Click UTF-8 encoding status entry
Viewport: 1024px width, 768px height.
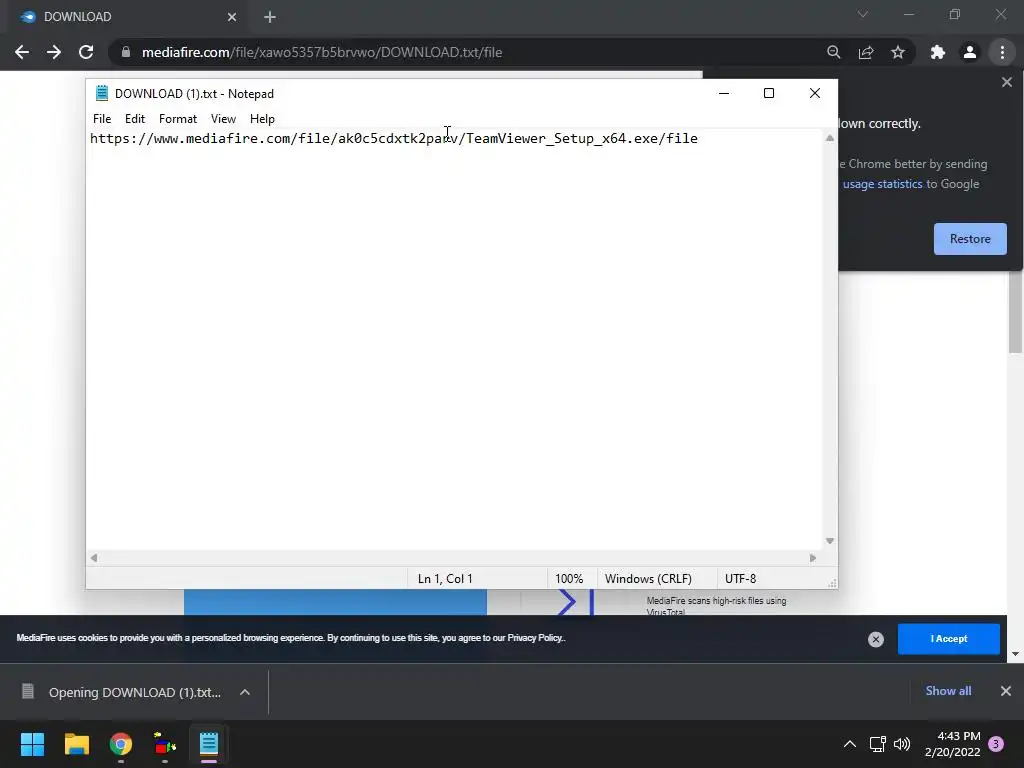[x=740, y=579]
